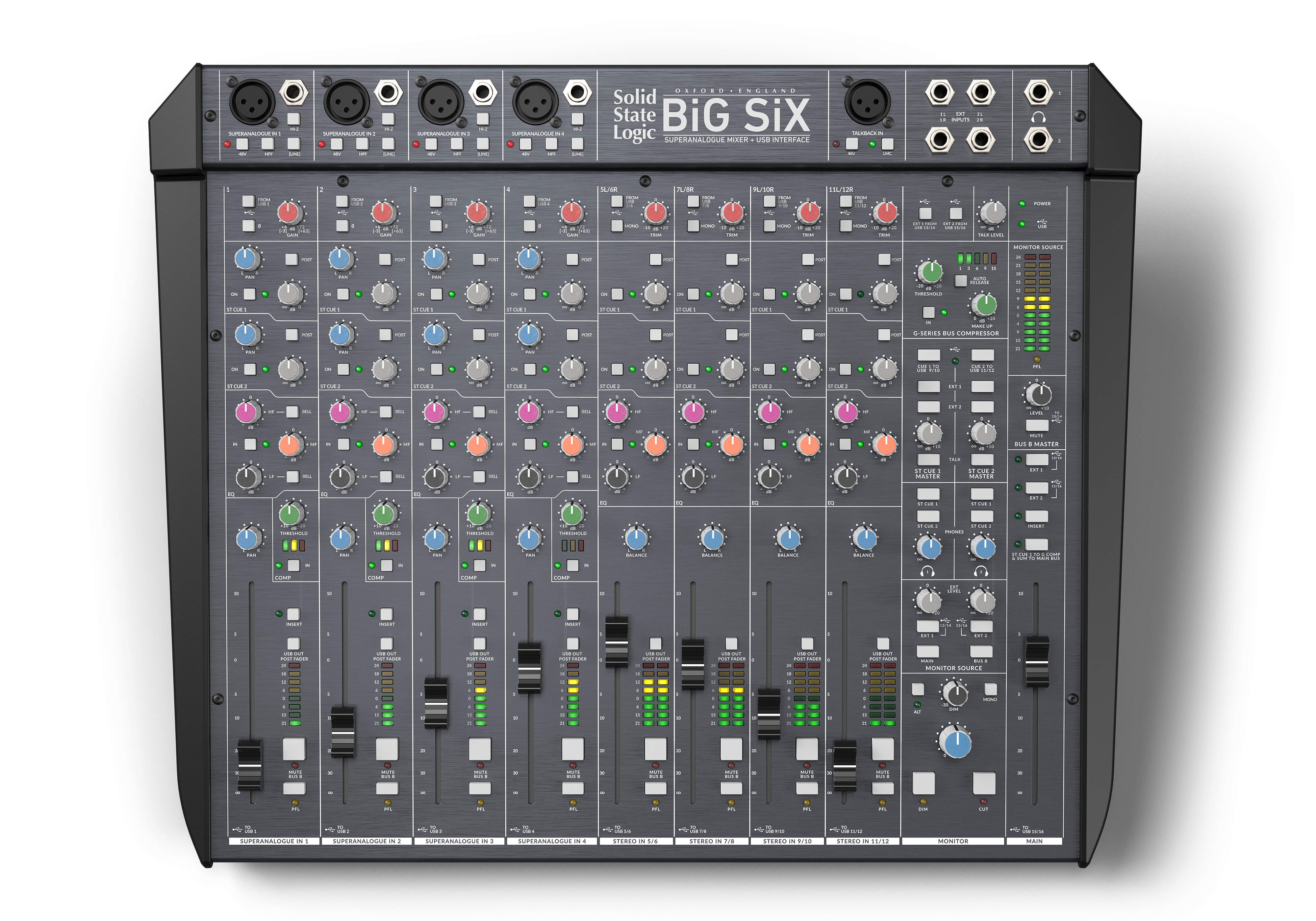Click the MAIN master fader cap
The width and height of the screenshot is (1316, 921).
[1037, 661]
